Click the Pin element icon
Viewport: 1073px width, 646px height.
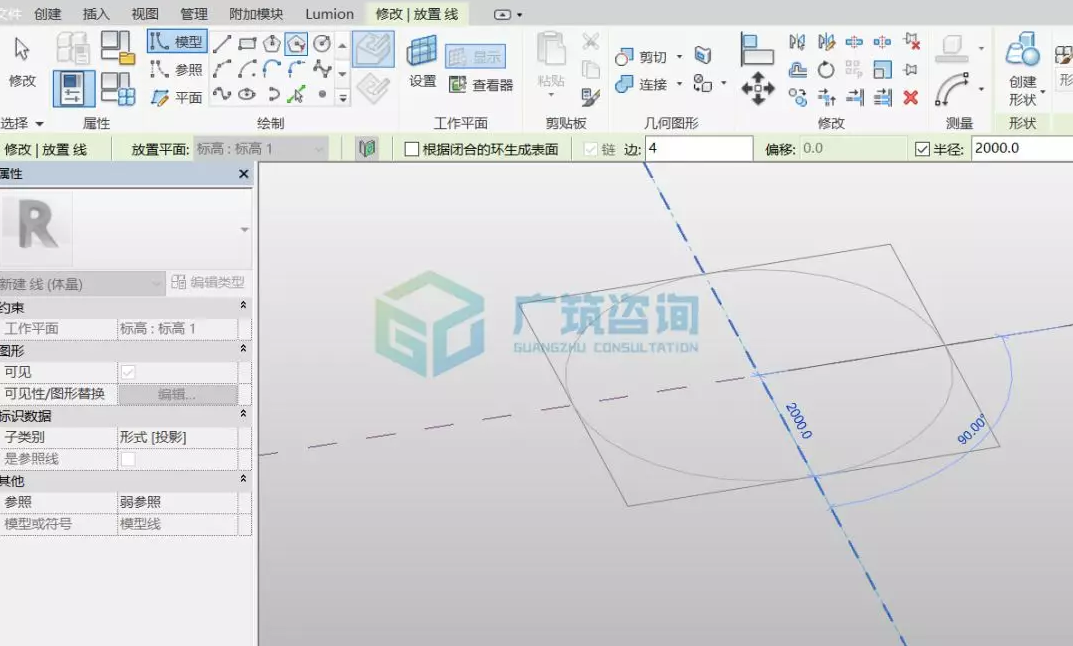click(910, 69)
